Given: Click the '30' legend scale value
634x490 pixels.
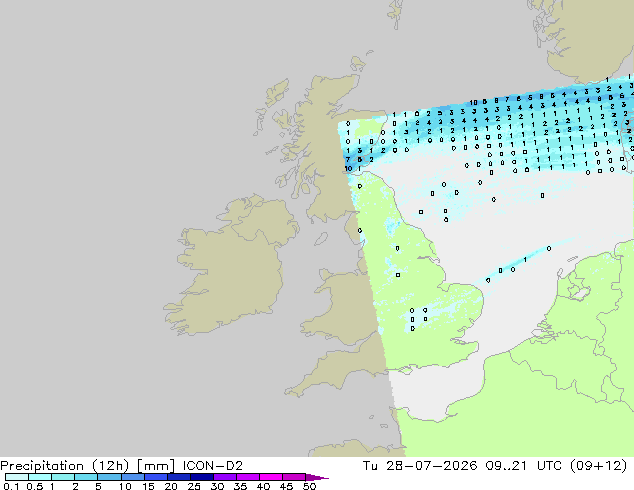Looking at the screenshot, I should 218,486.
